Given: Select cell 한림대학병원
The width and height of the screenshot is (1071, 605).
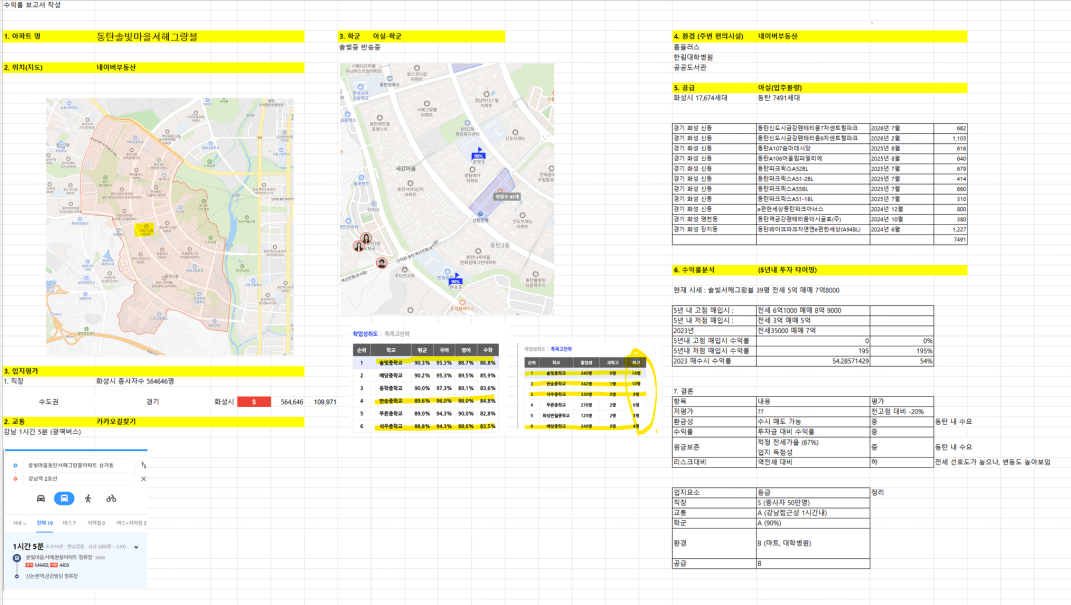Looking at the screenshot, I should click(x=693, y=57).
